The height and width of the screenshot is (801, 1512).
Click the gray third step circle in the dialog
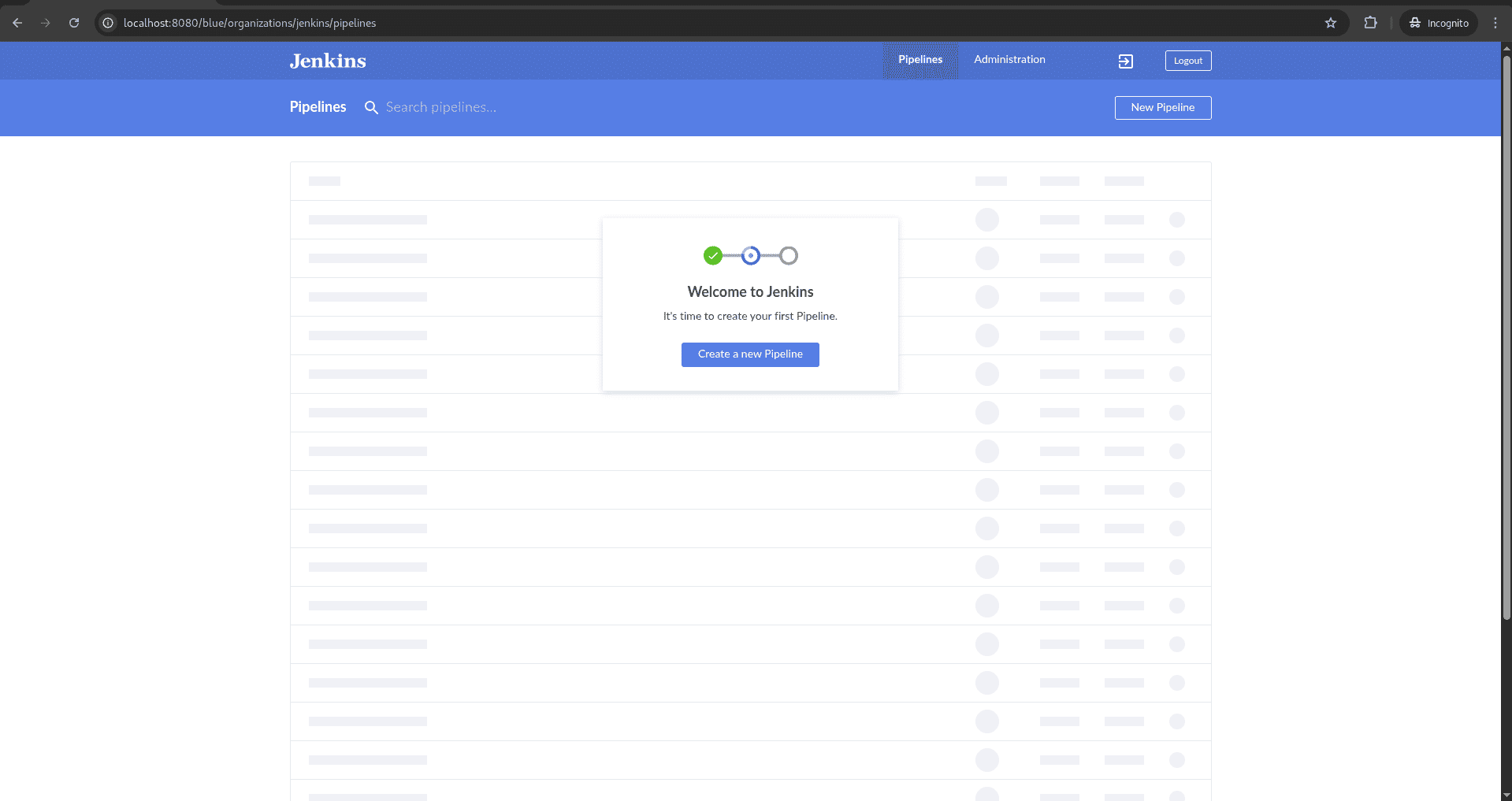[x=788, y=255]
